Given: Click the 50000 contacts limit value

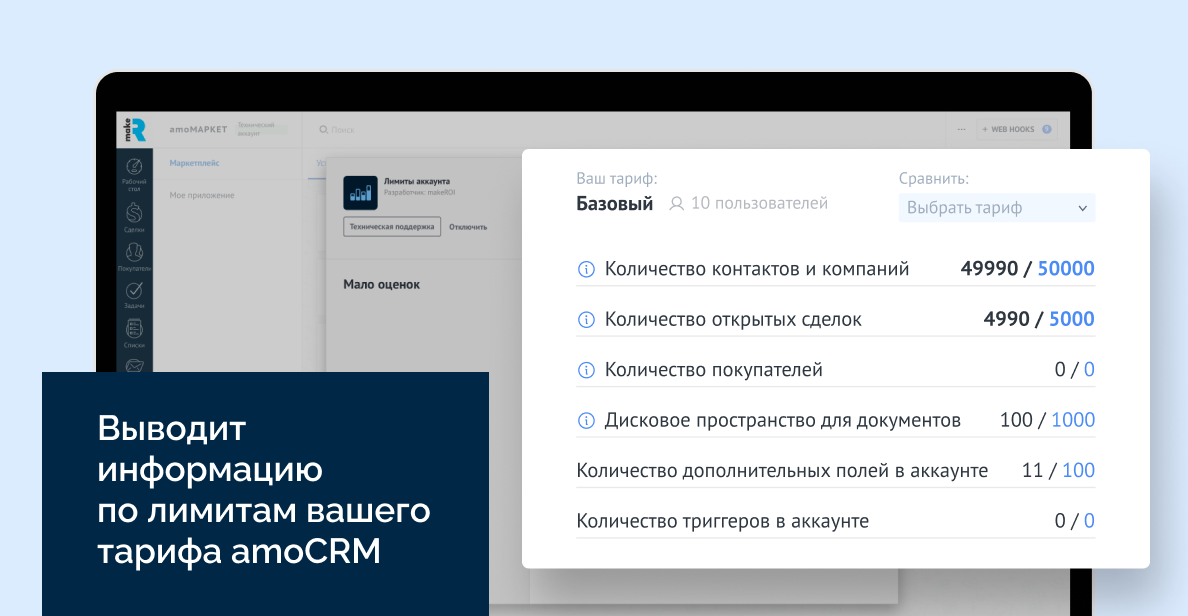Looking at the screenshot, I should click(1066, 268).
